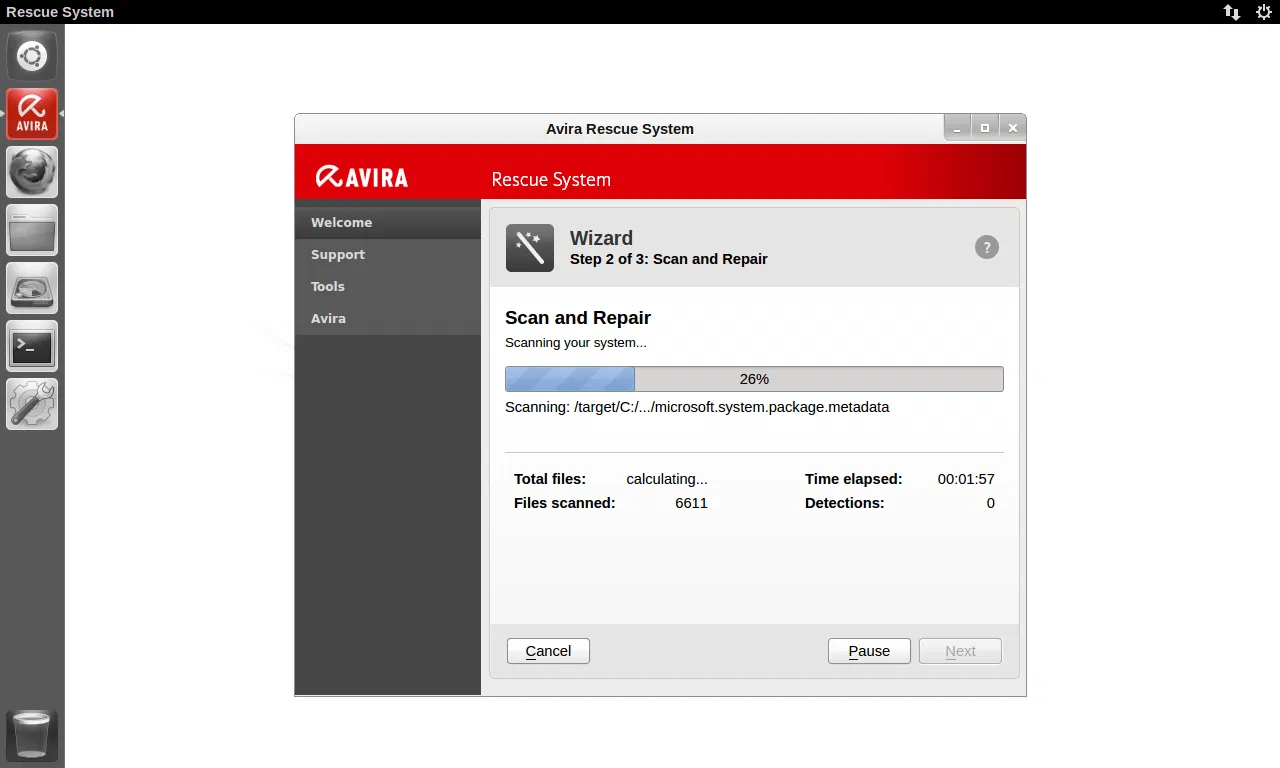Select Tools in the sidebar
Screen dimensions: 1280x768
[328, 286]
